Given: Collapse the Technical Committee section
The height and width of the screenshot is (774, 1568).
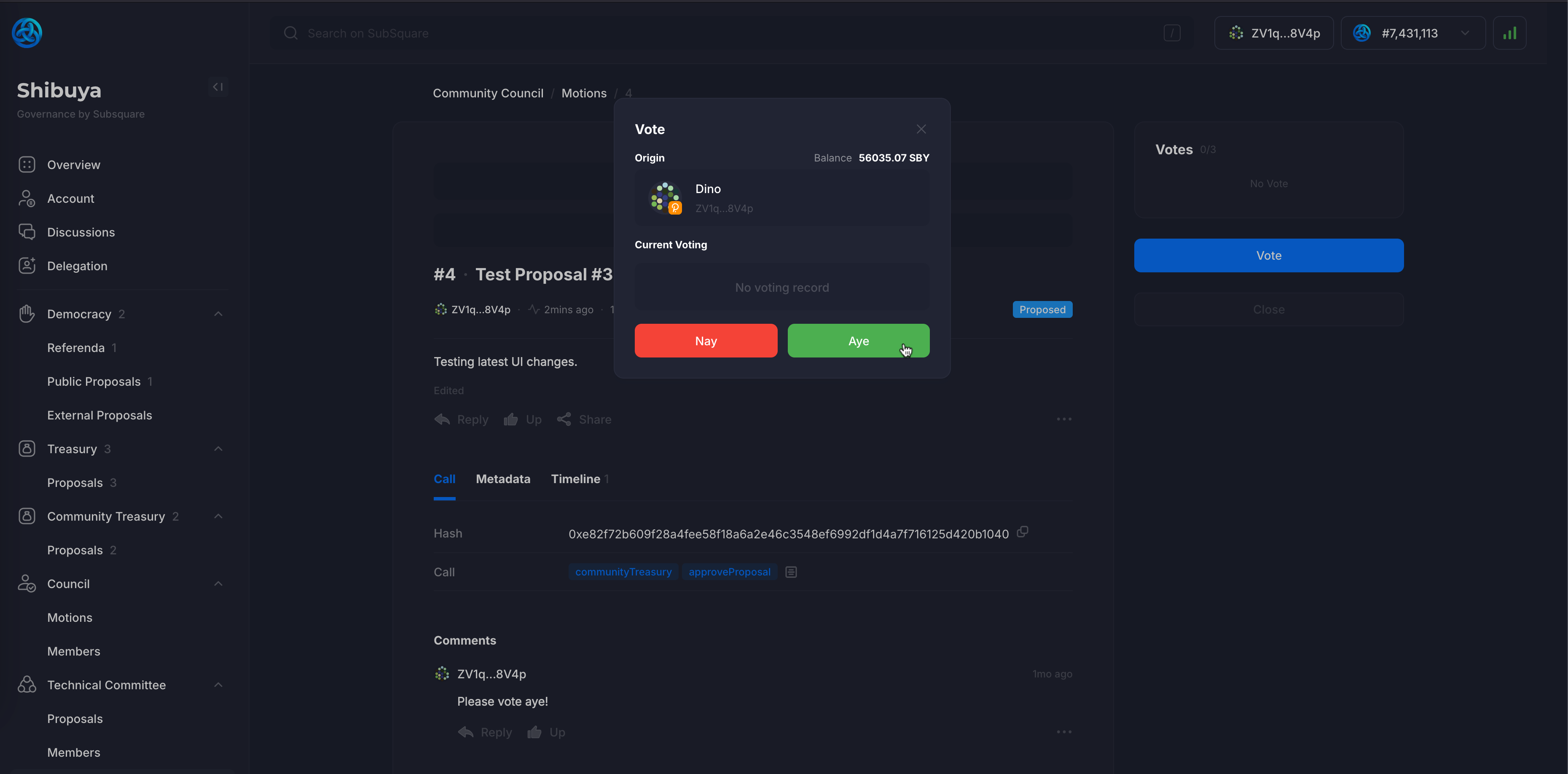Looking at the screenshot, I should tap(218, 685).
